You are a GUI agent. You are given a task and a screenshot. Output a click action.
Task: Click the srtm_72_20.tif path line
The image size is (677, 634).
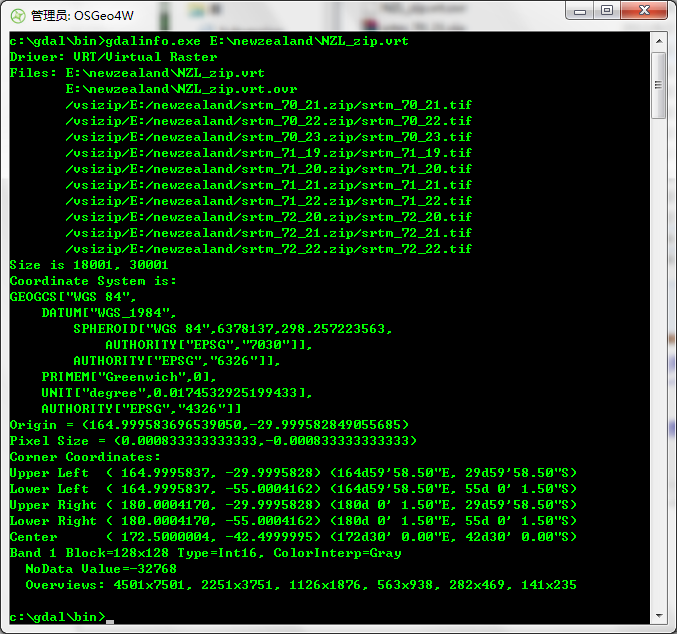click(x=269, y=217)
